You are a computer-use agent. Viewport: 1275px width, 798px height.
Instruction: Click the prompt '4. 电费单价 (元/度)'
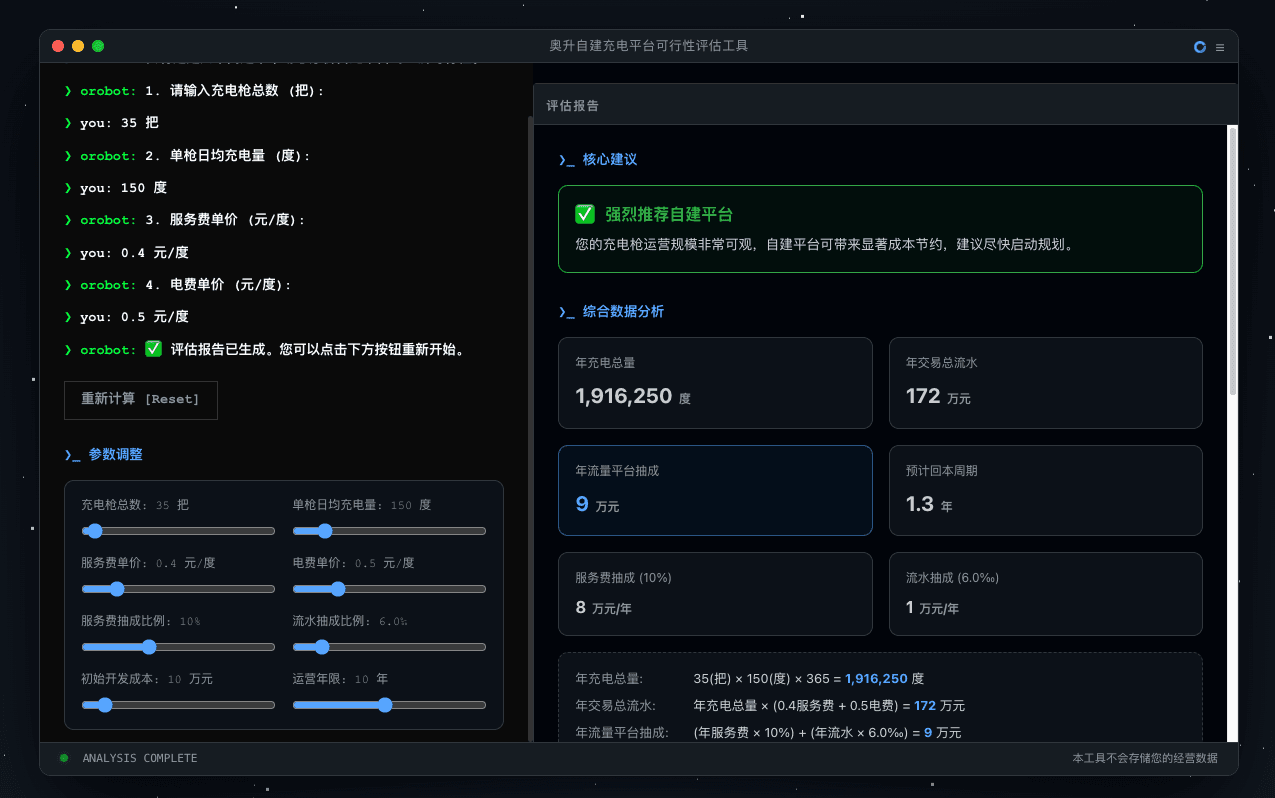pos(218,285)
